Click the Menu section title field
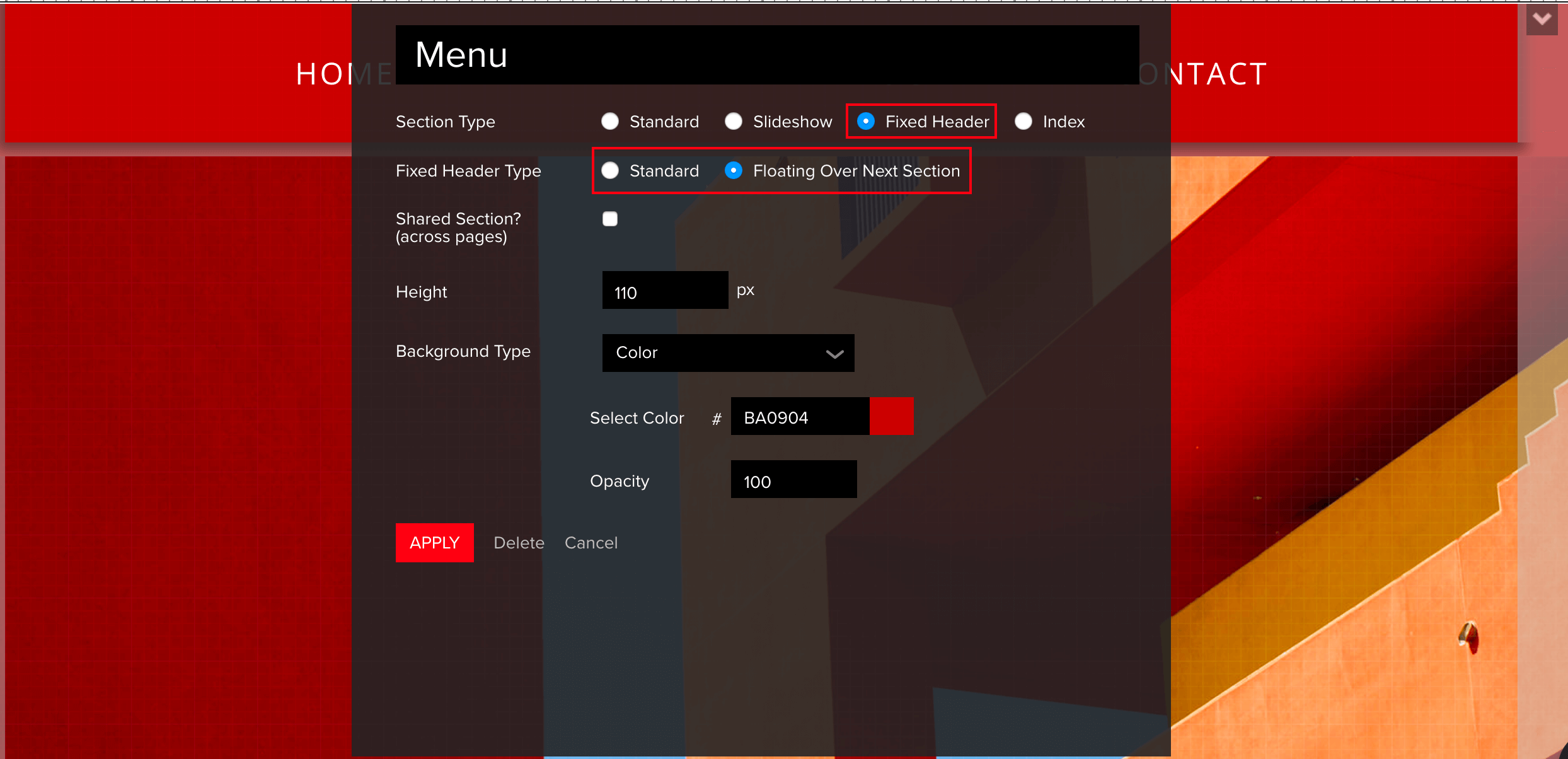This screenshot has height=759, width=1568. click(766, 55)
